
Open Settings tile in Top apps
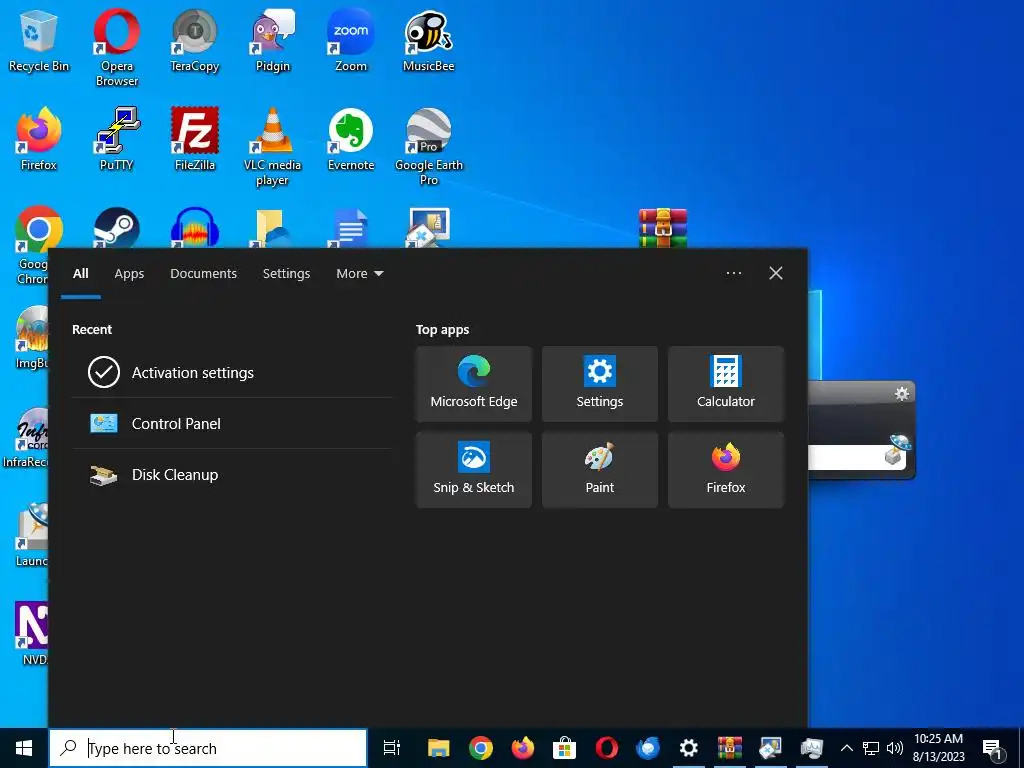click(600, 384)
